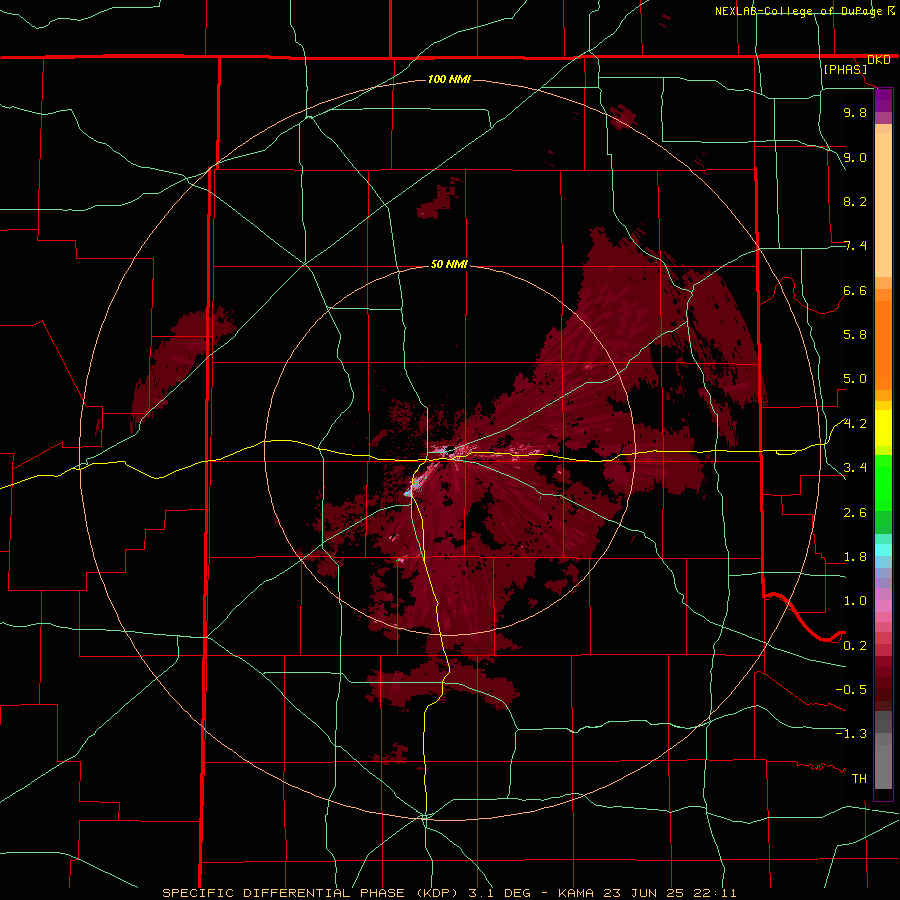
Task: Click the 22:11 timestamp in the caption
Action: coord(716,893)
